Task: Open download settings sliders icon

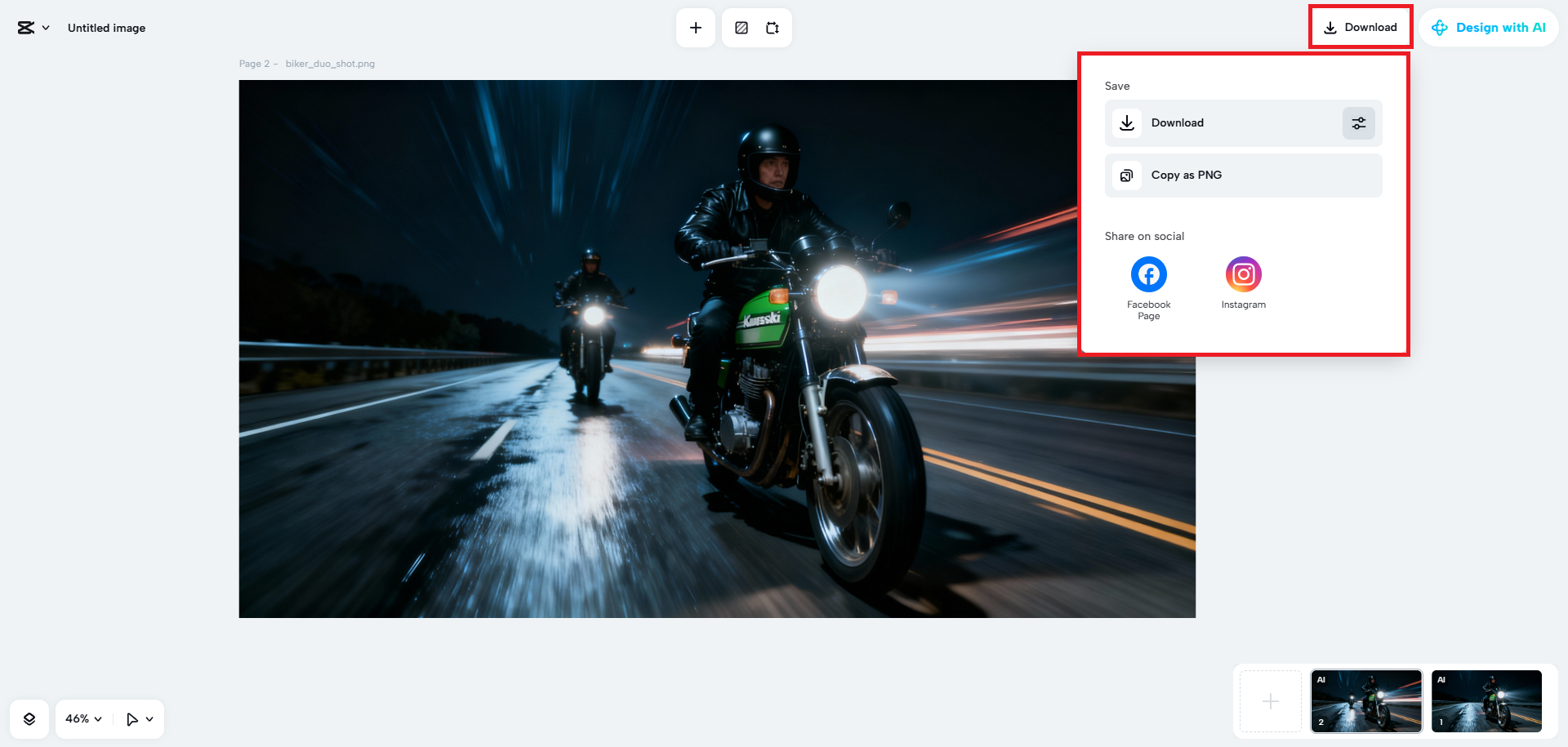Action: click(x=1359, y=123)
